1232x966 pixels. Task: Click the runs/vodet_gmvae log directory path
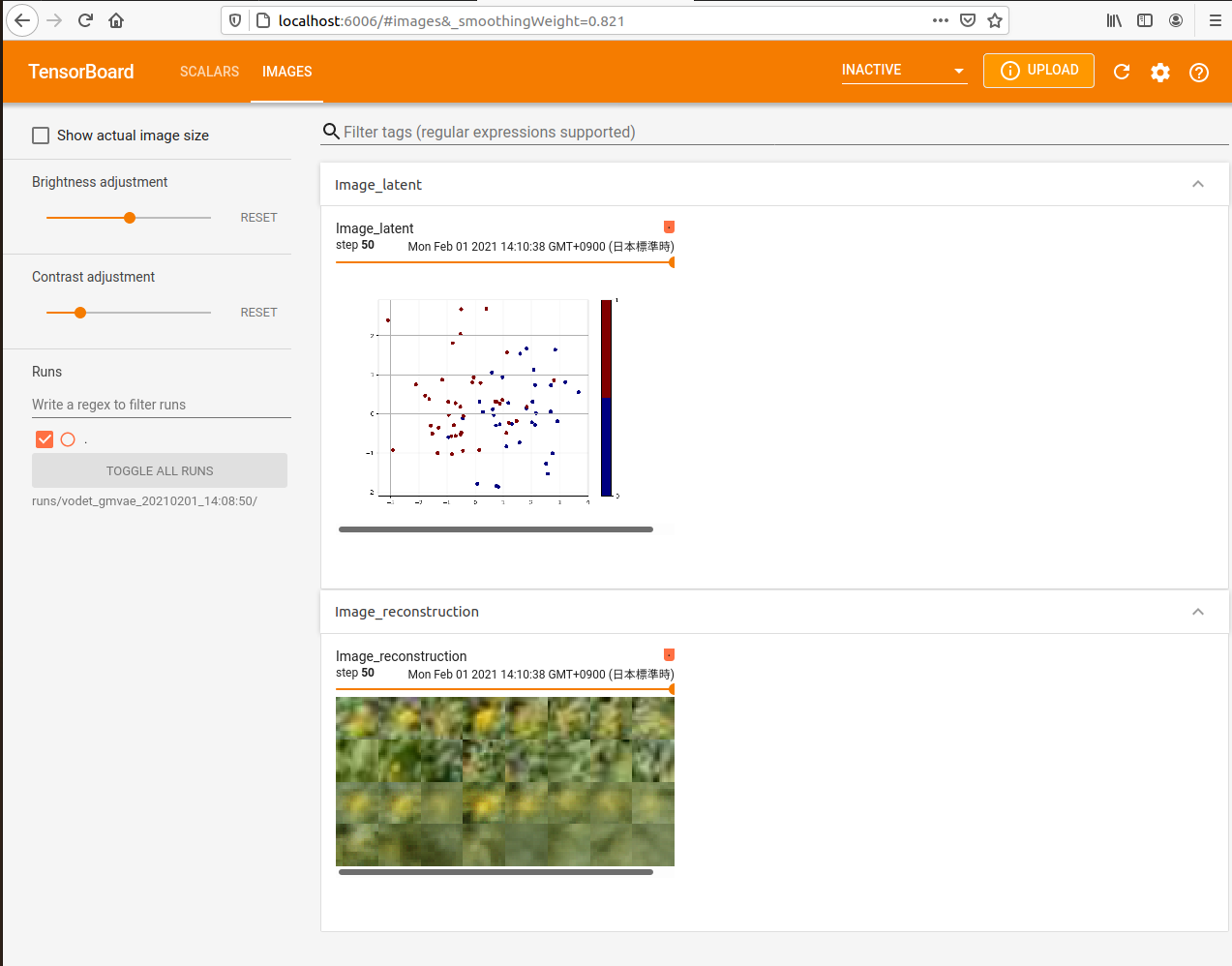coord(144,501)
